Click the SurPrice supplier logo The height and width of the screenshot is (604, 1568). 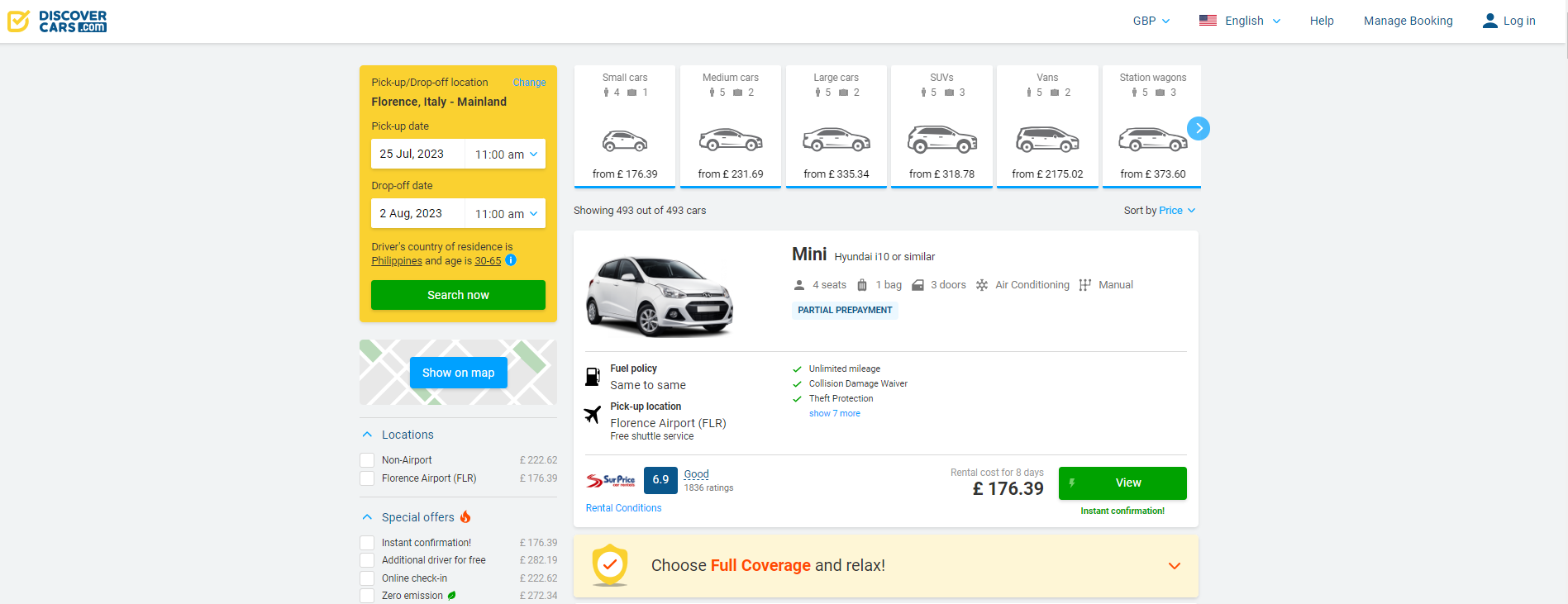coord(611,480)
